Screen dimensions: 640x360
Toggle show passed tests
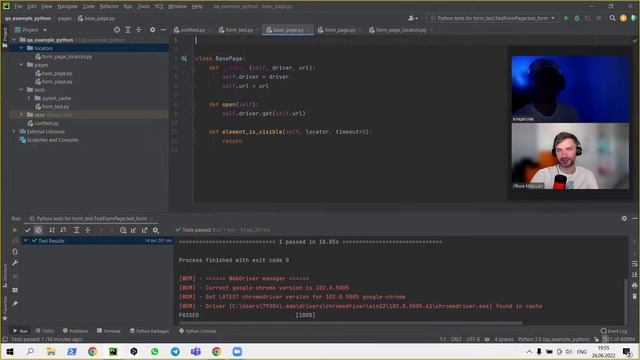(x=28, y=230)
